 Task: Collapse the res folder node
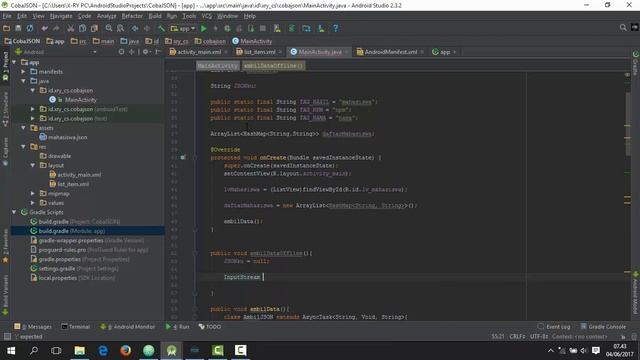click(x=24, y=147)
